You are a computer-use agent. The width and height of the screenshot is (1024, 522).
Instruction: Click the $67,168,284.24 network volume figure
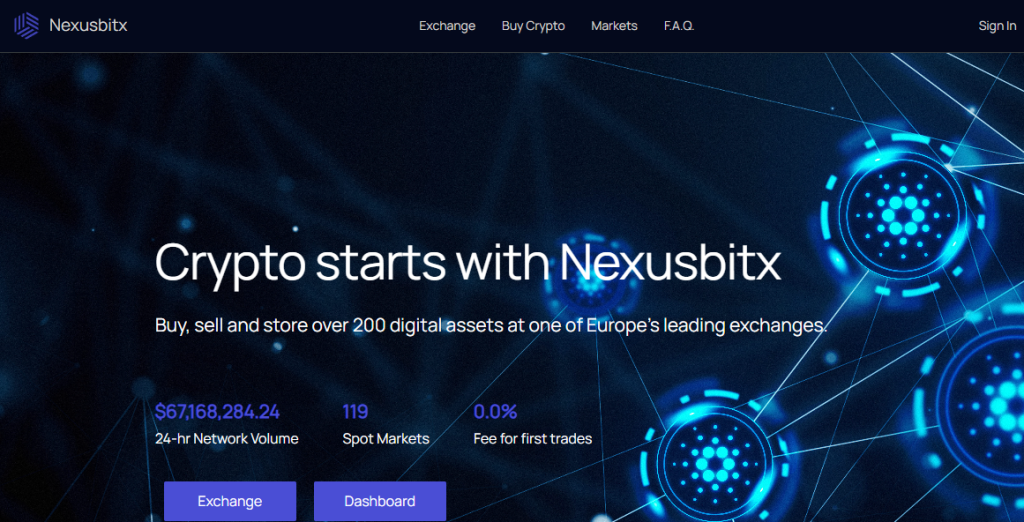217,412
